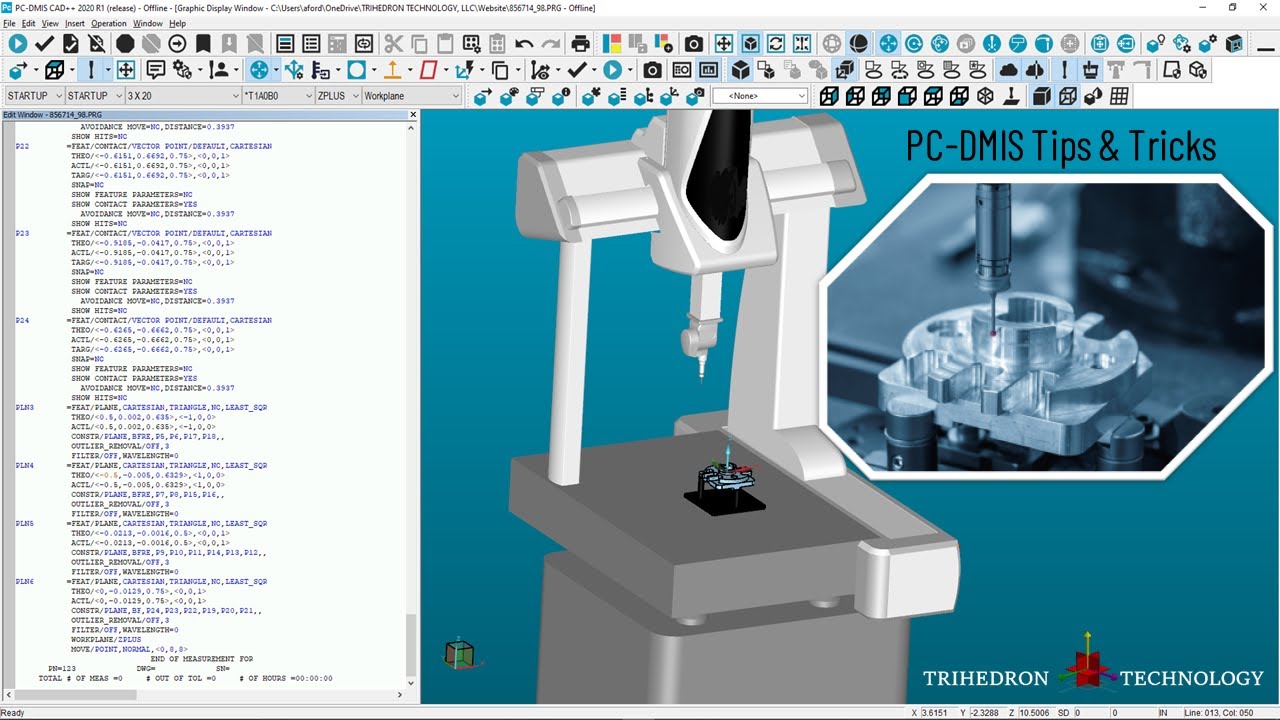
Task: Open the Insert menu
Action: click(75, 23)
